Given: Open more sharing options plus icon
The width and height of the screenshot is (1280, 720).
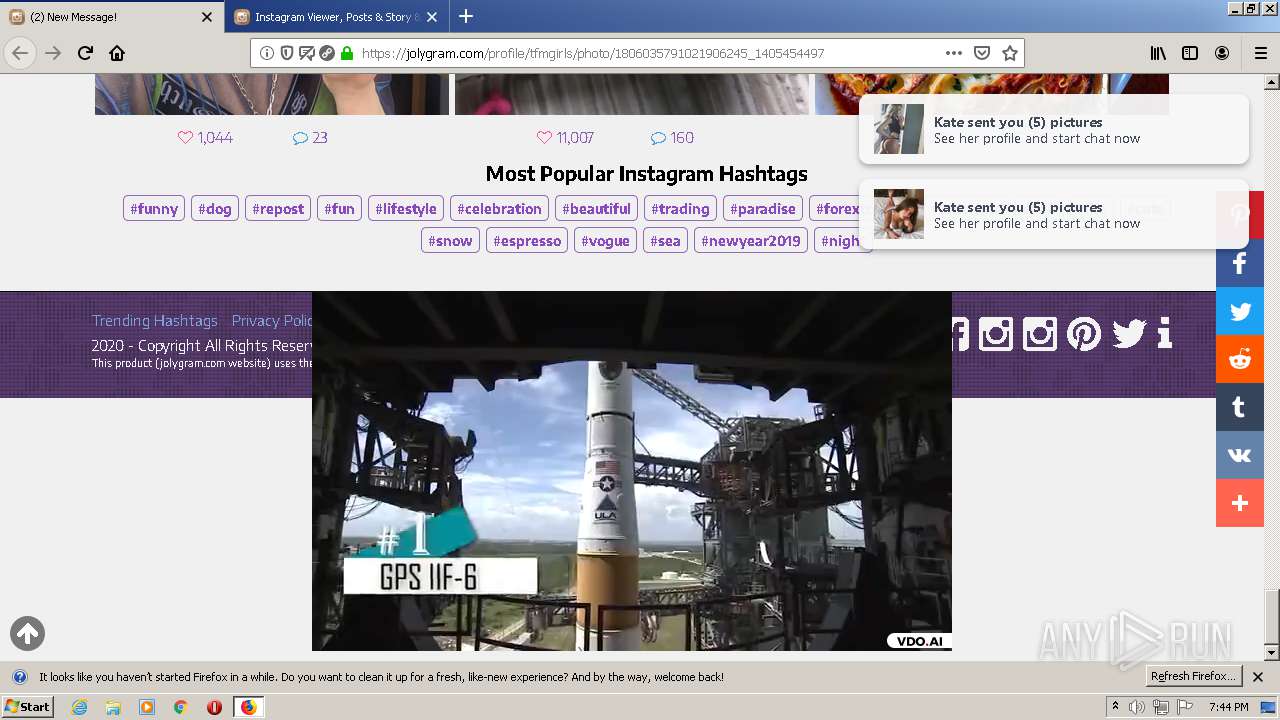Looking at the screenshot, I should click(1240, 504).
